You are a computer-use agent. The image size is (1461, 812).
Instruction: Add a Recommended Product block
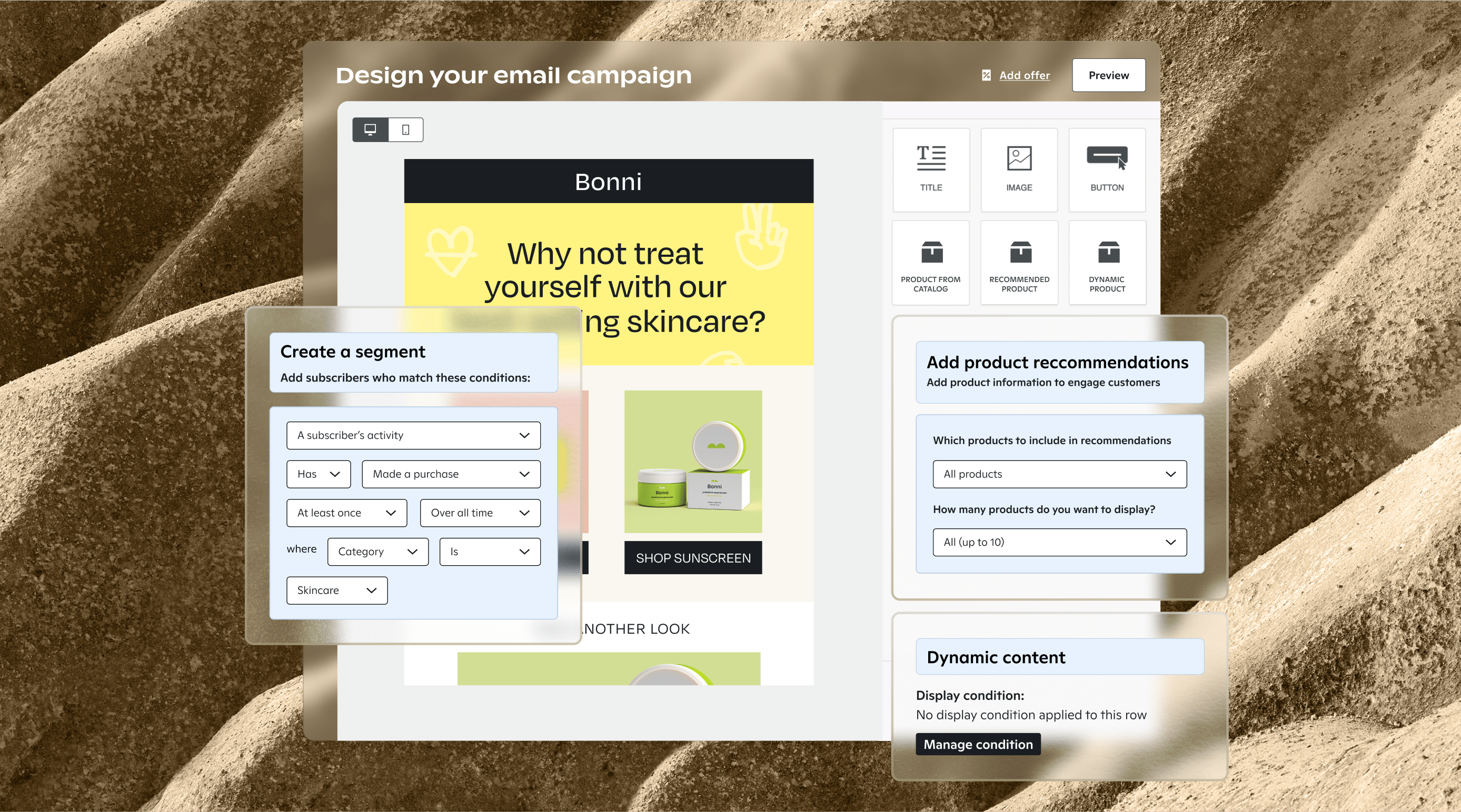(1019, 263)
